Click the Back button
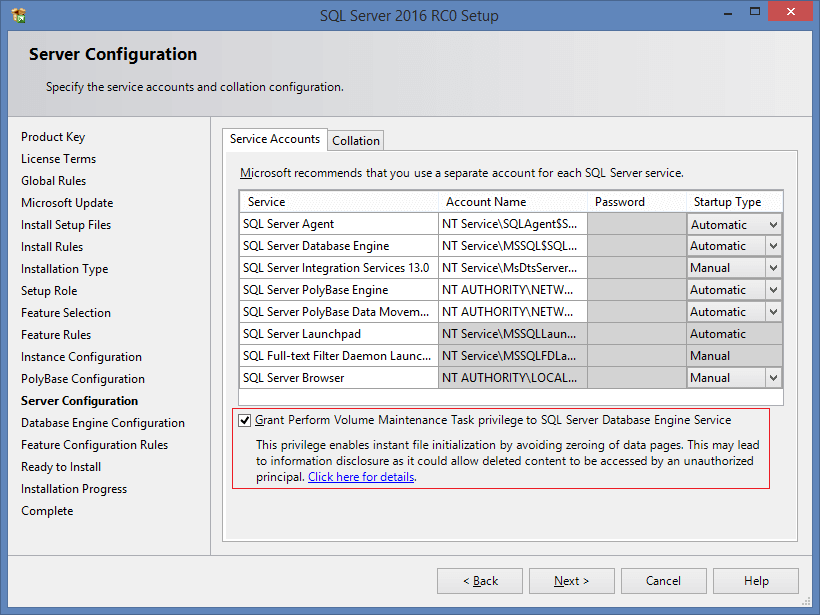This screenshot has height=615, width=820. point(479,581)
